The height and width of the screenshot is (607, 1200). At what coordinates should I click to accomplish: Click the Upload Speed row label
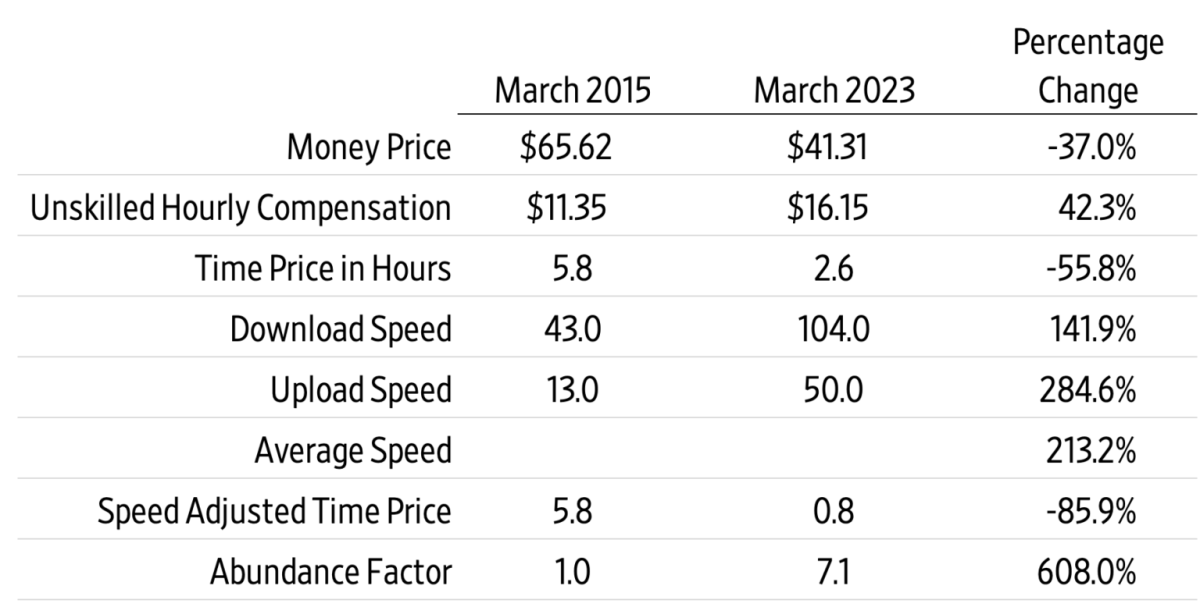click(x=361, y=390)
